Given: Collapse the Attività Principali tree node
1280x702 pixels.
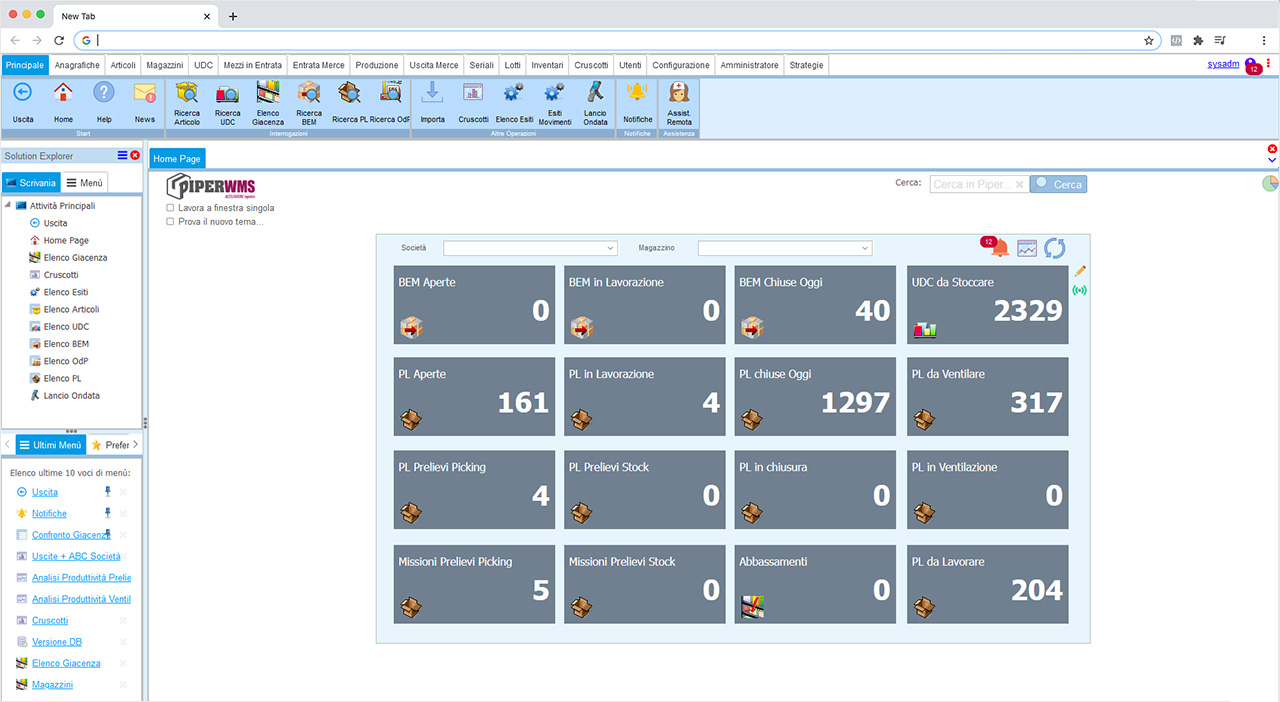Looking at the screenshot, I should tap(8, 206).
